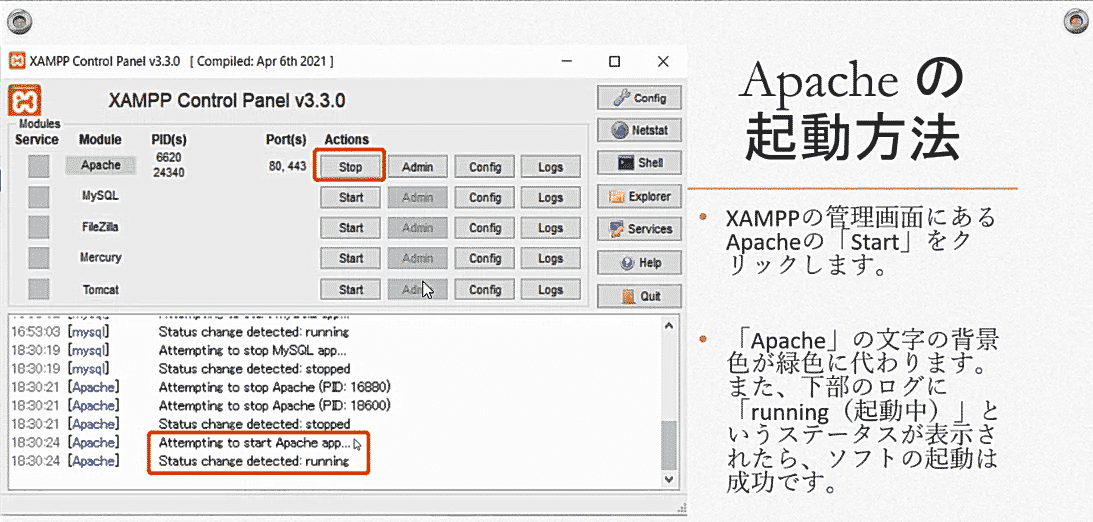Screen dimensions: 1093x522
Task: Open Tomcat Config menu
Action: (x=485, y=290)
